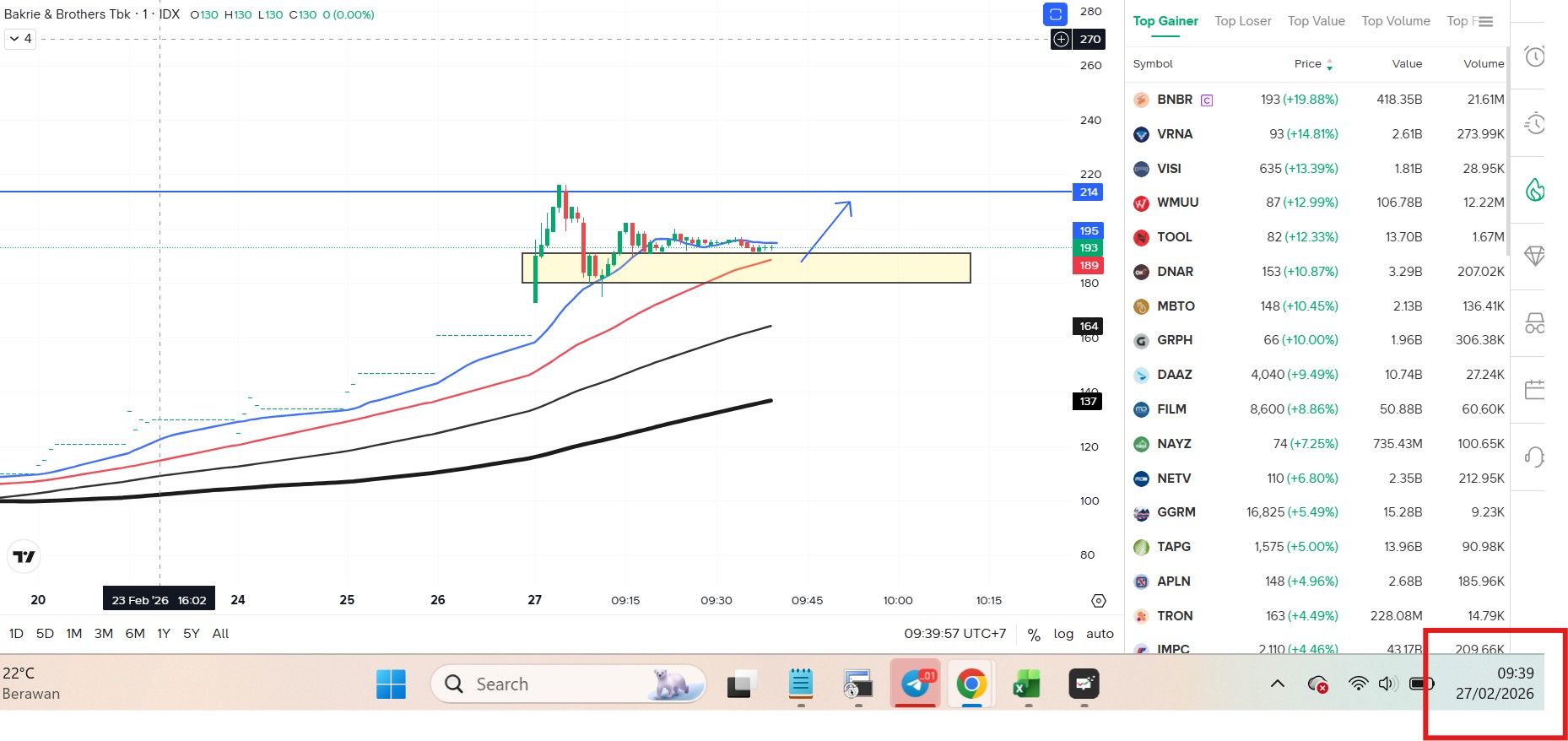The height and width of the screenshot is (741, 1568).
Task: Click the TradingView logo on the chart
Action: click(x=24, y=556)
